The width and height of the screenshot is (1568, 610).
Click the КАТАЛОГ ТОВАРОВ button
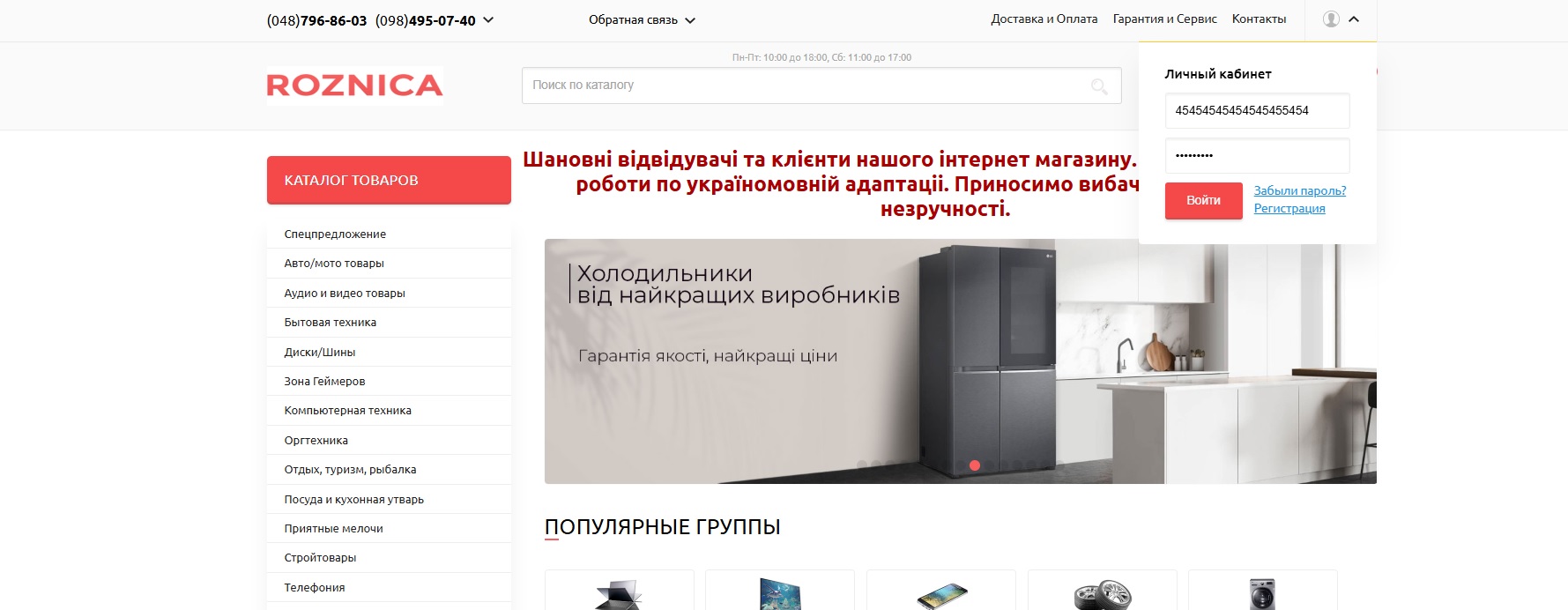(389, 180)
